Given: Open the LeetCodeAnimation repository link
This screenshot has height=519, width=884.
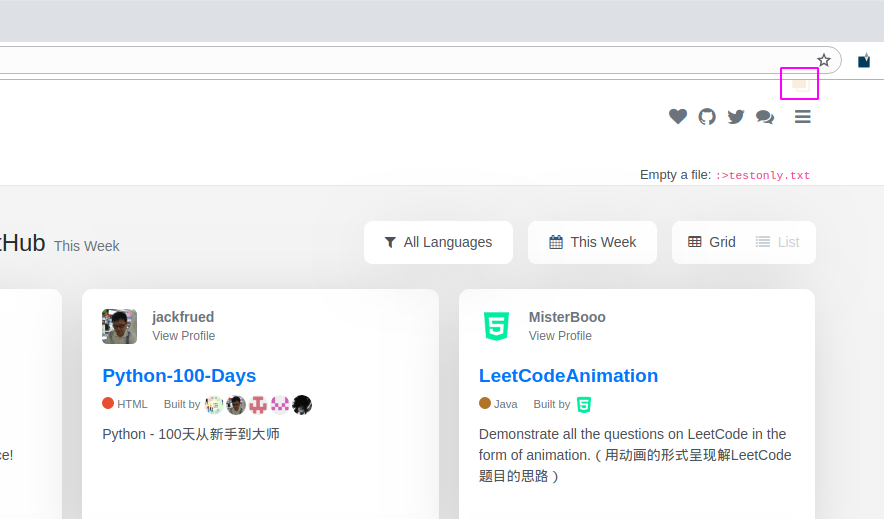Looking at the screenshot, I should click(x=568, y=375).
